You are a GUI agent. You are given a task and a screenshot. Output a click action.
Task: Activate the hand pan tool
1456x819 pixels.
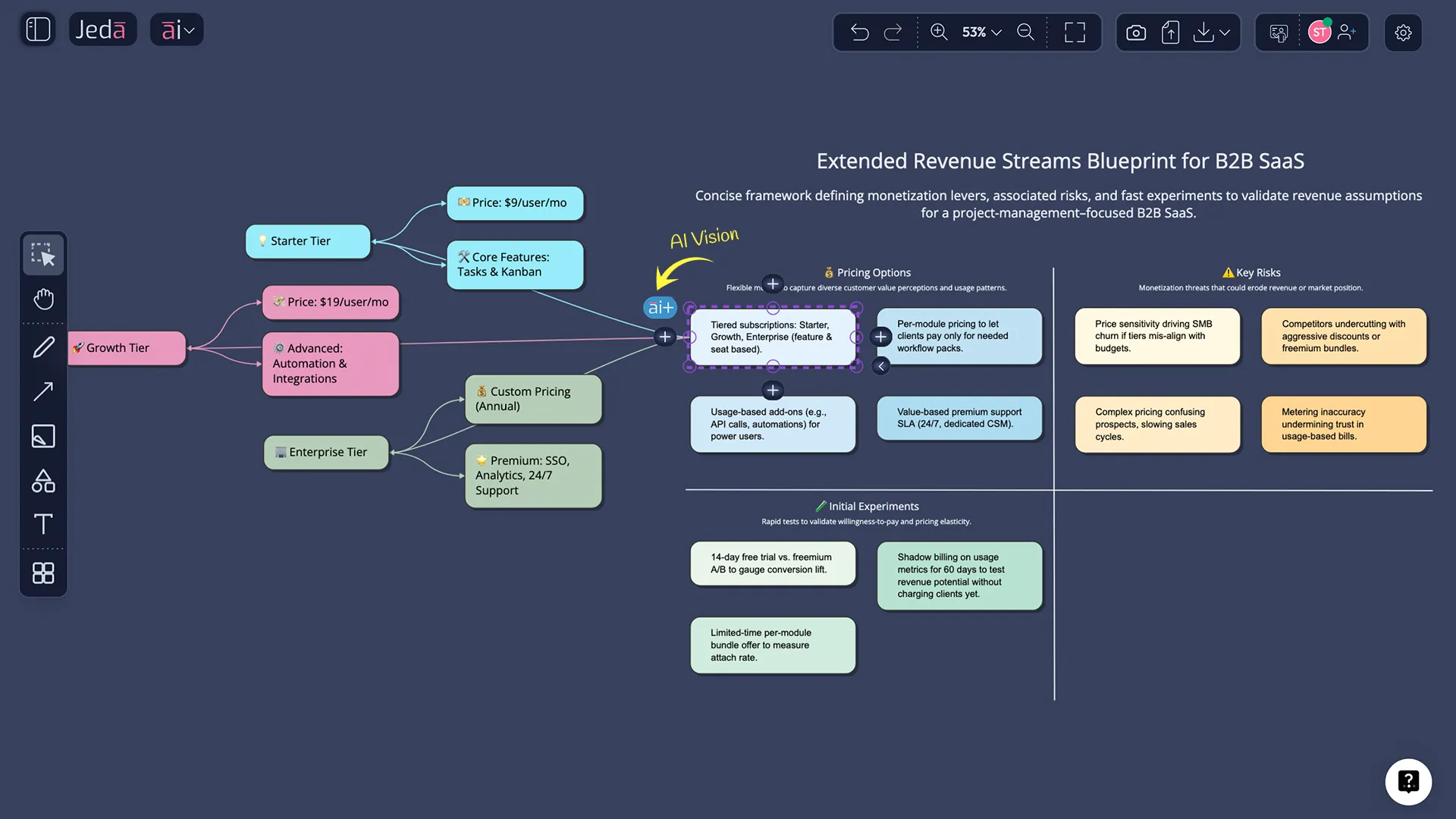tap(43, 299)
